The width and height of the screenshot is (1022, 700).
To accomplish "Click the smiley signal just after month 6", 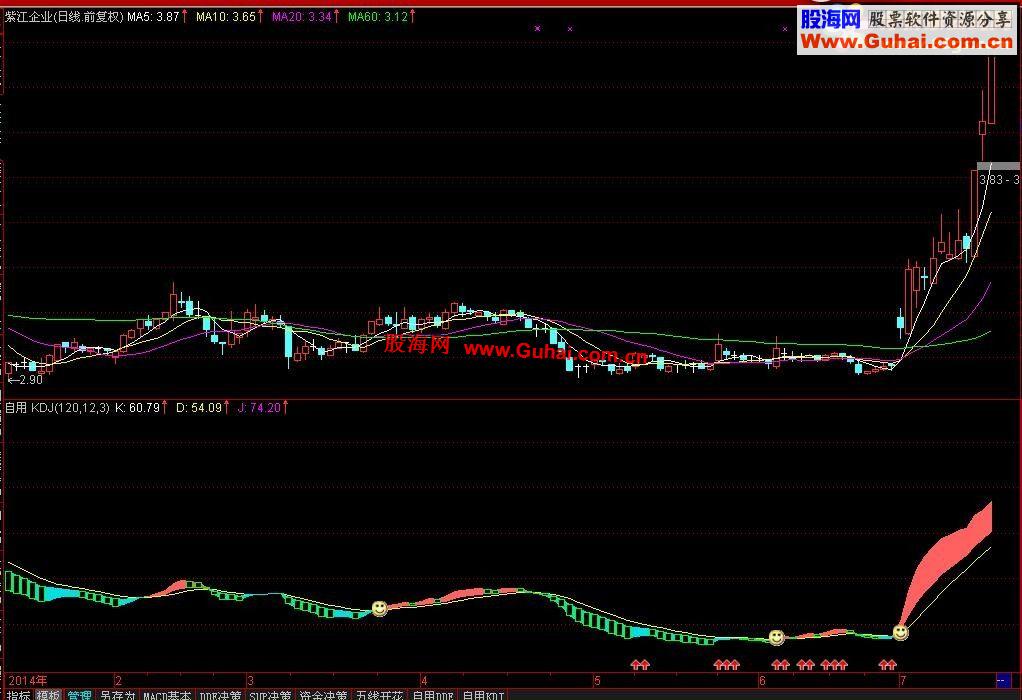I will [776, 637].
